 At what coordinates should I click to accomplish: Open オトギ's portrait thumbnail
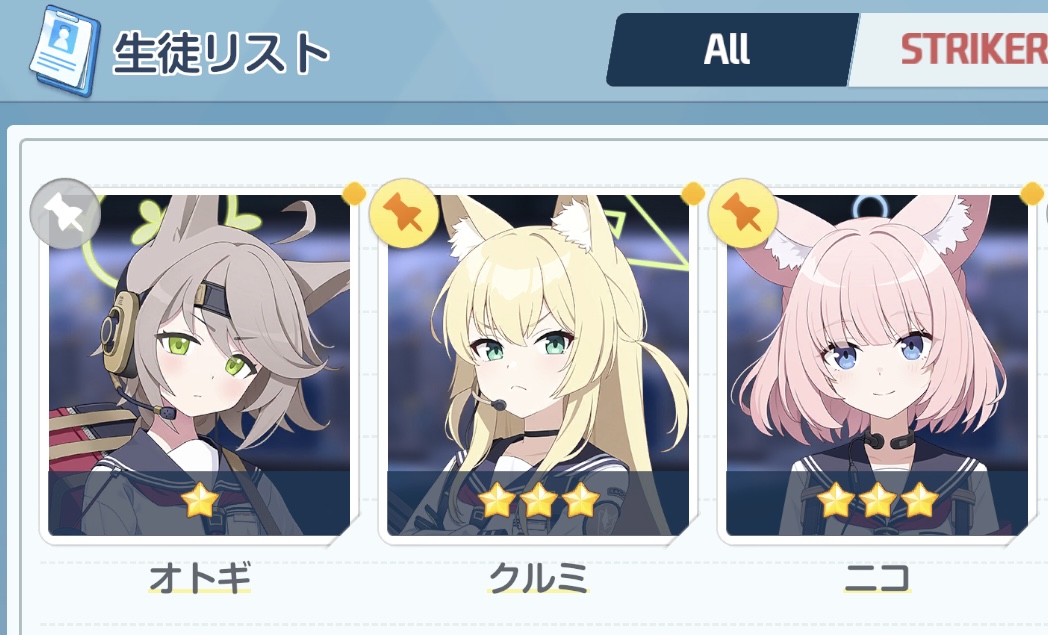click(x=199, y=365)
